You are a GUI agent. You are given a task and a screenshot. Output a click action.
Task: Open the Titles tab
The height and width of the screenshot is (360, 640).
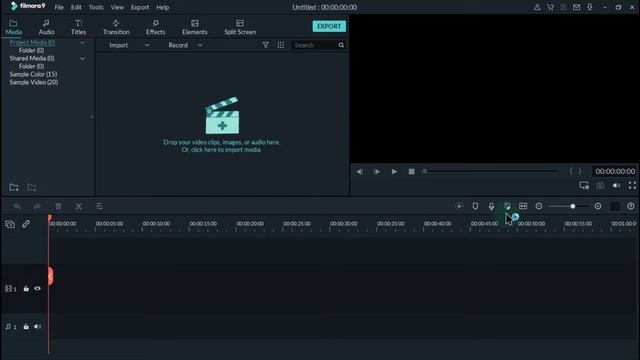pos(78,27)
